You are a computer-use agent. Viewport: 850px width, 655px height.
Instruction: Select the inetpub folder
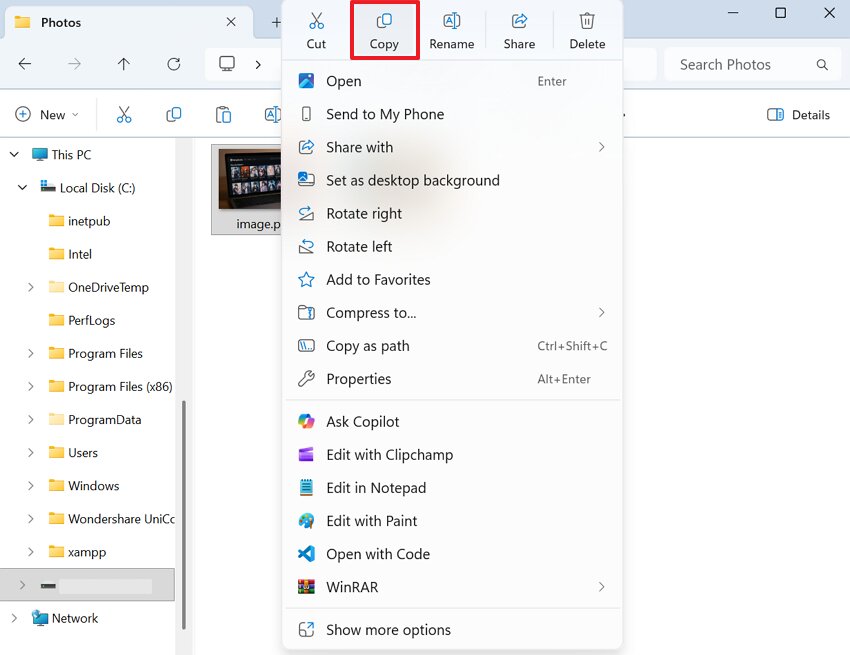tap(79, 221)
